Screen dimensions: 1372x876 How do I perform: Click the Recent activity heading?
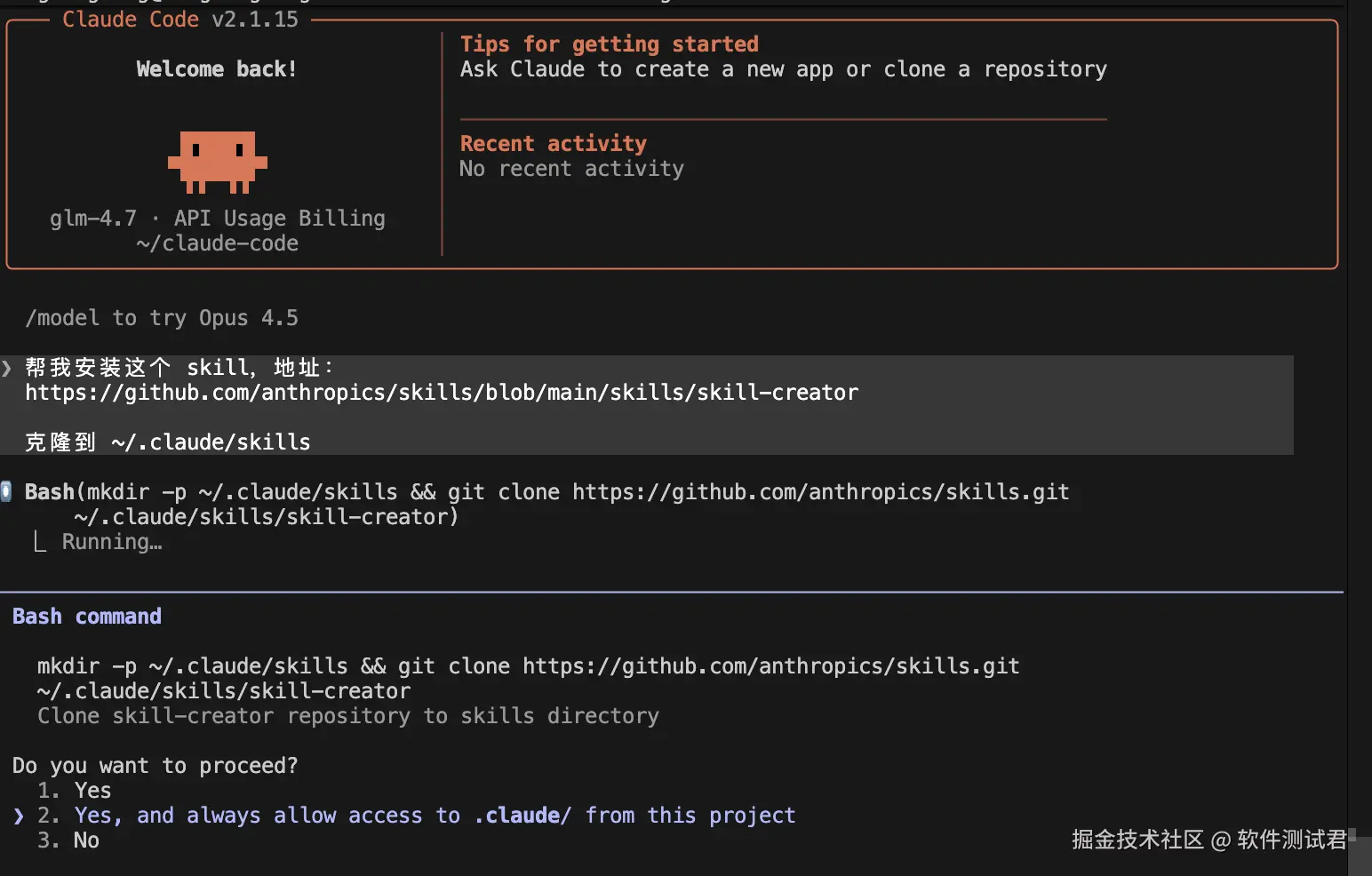coord(554,144)
